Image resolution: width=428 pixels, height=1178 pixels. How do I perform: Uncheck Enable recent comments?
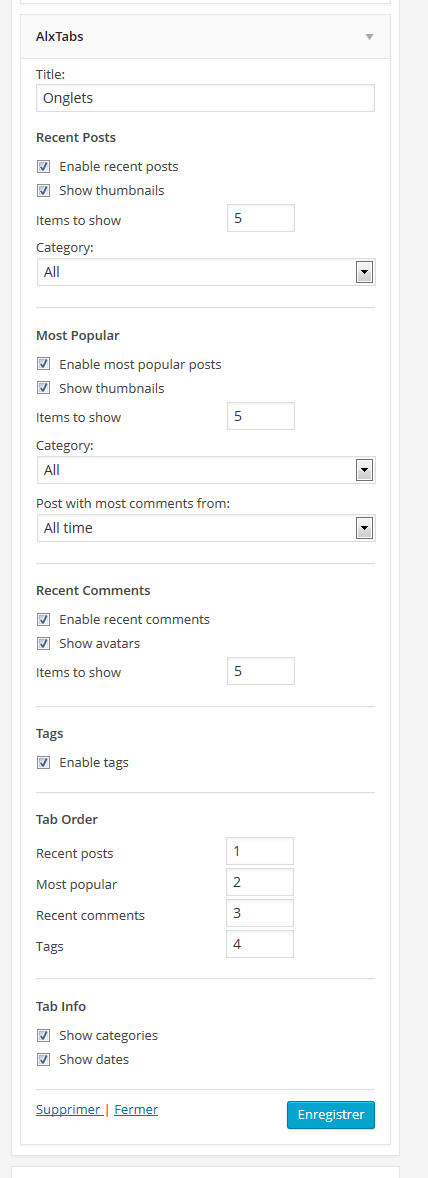pyautogui.click(x=44, y=620)
